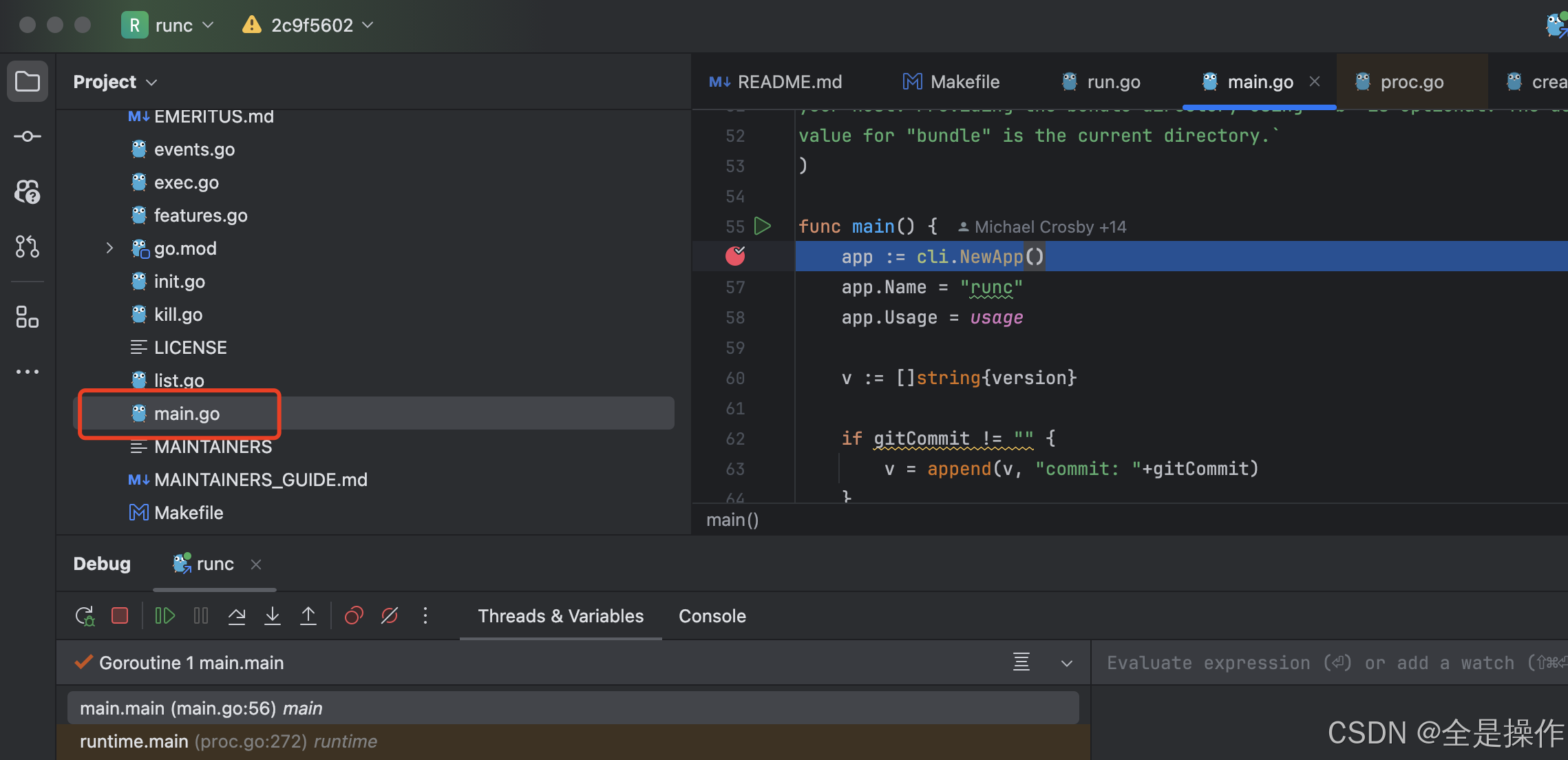Run main function from gutter arrow

point(763,226)
